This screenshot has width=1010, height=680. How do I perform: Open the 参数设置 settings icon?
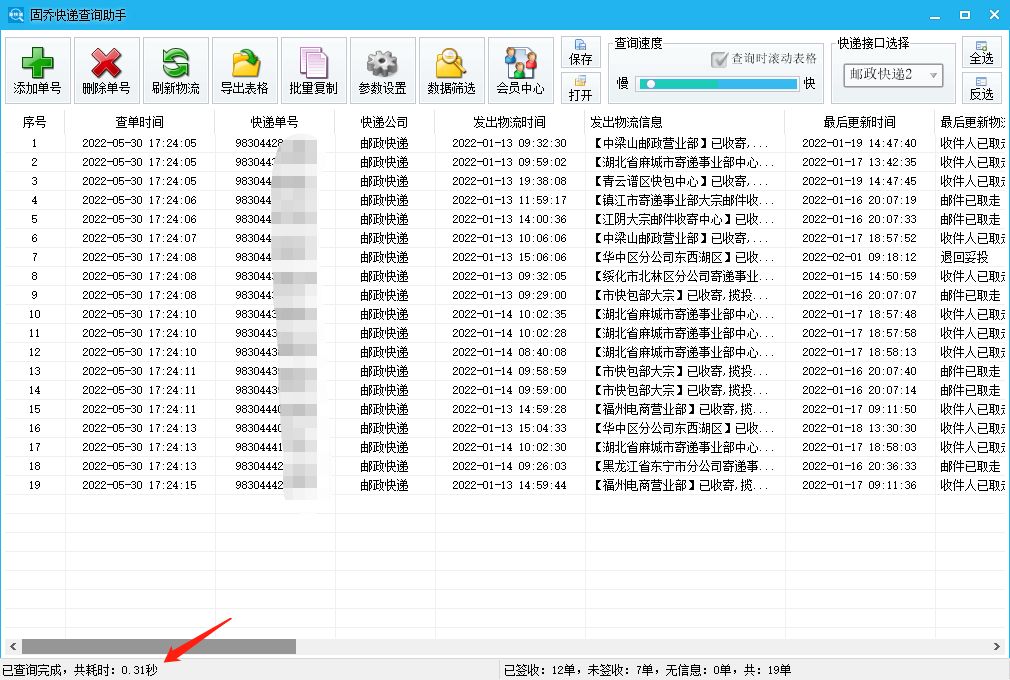tap(381, 68)
